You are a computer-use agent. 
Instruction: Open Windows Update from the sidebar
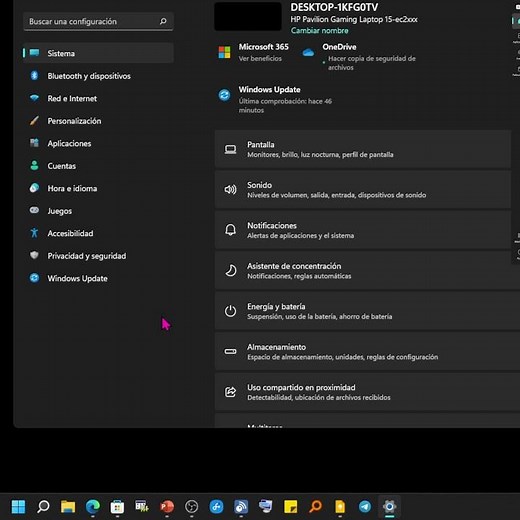(98, 278)
